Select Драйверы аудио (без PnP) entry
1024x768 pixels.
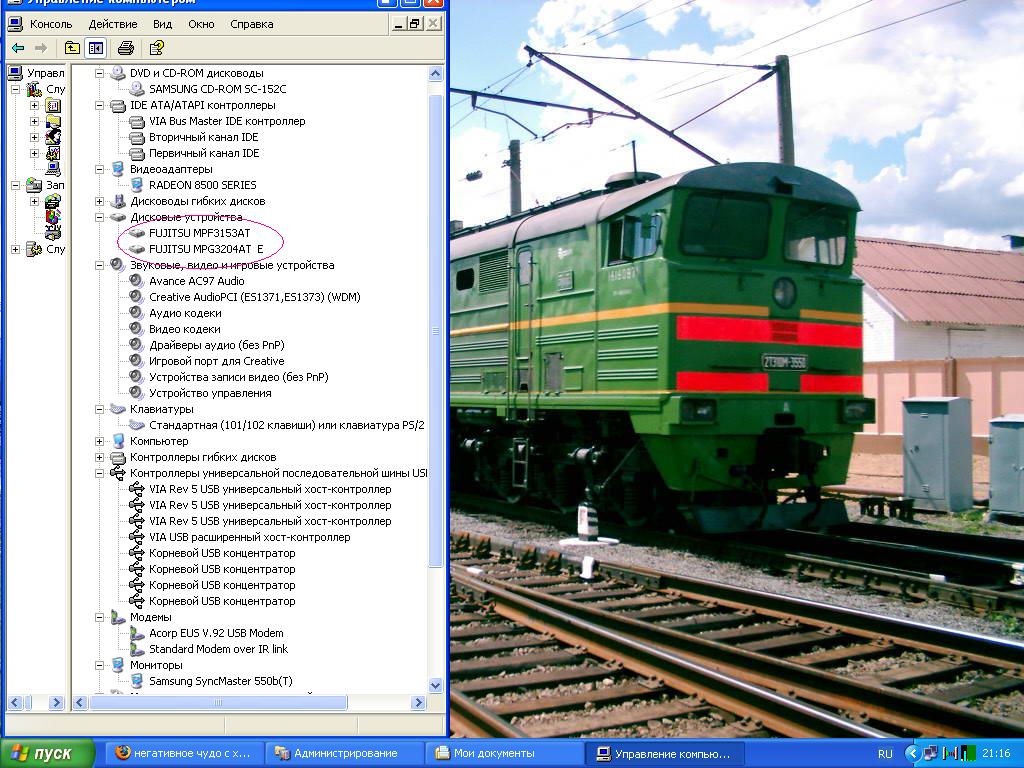(216, 345)
